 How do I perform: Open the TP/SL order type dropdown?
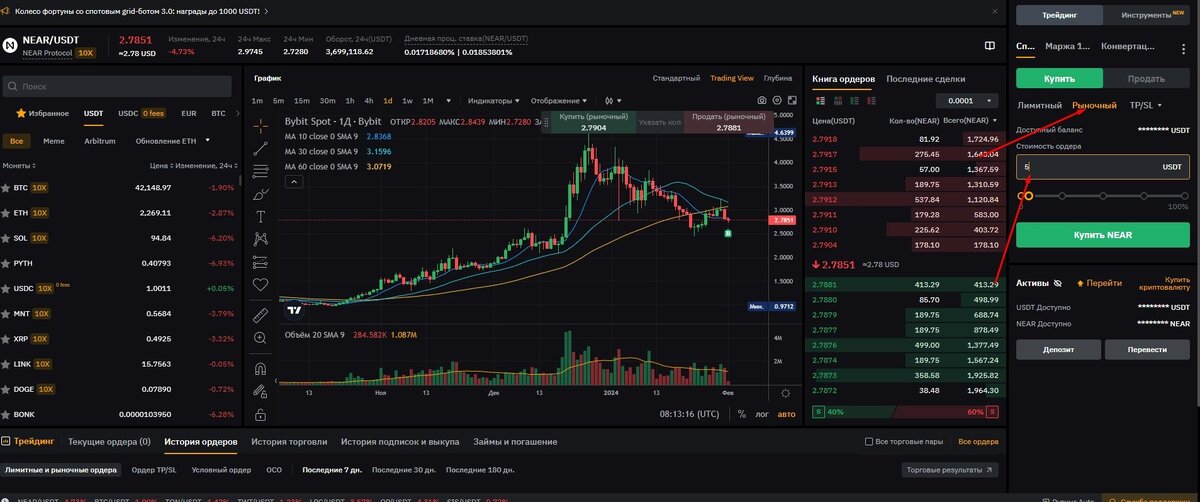pos(1145,105)
